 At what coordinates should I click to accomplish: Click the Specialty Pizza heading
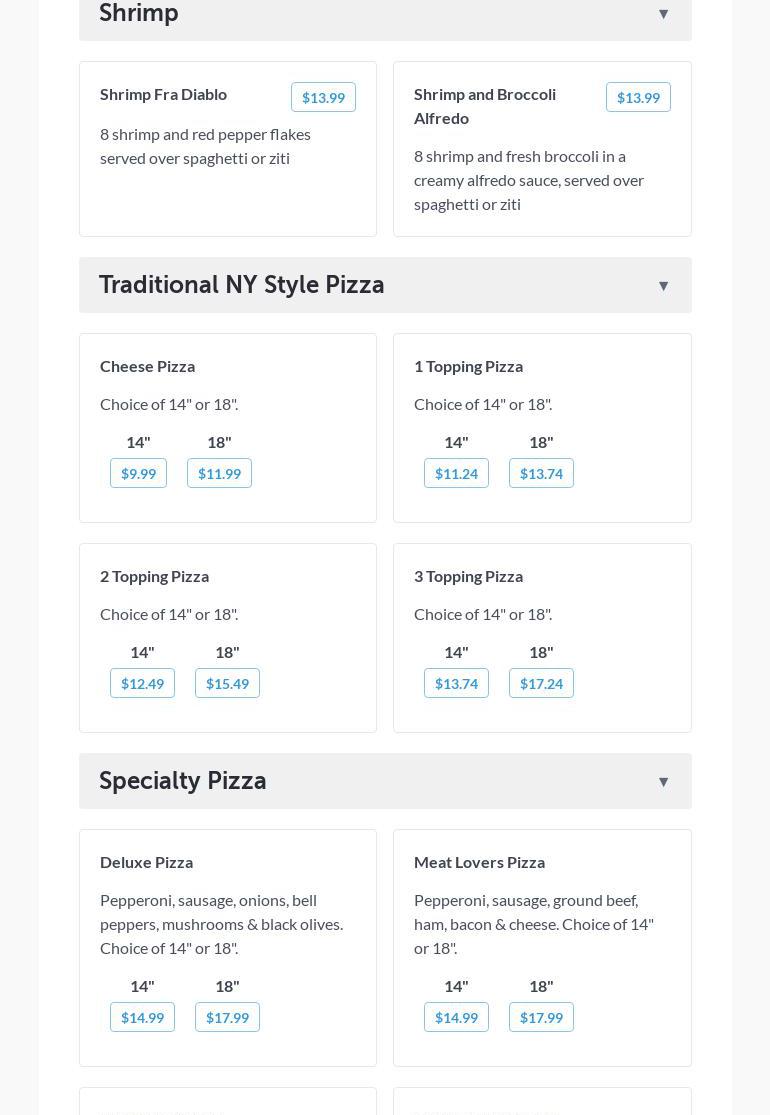tap(183, 781)
